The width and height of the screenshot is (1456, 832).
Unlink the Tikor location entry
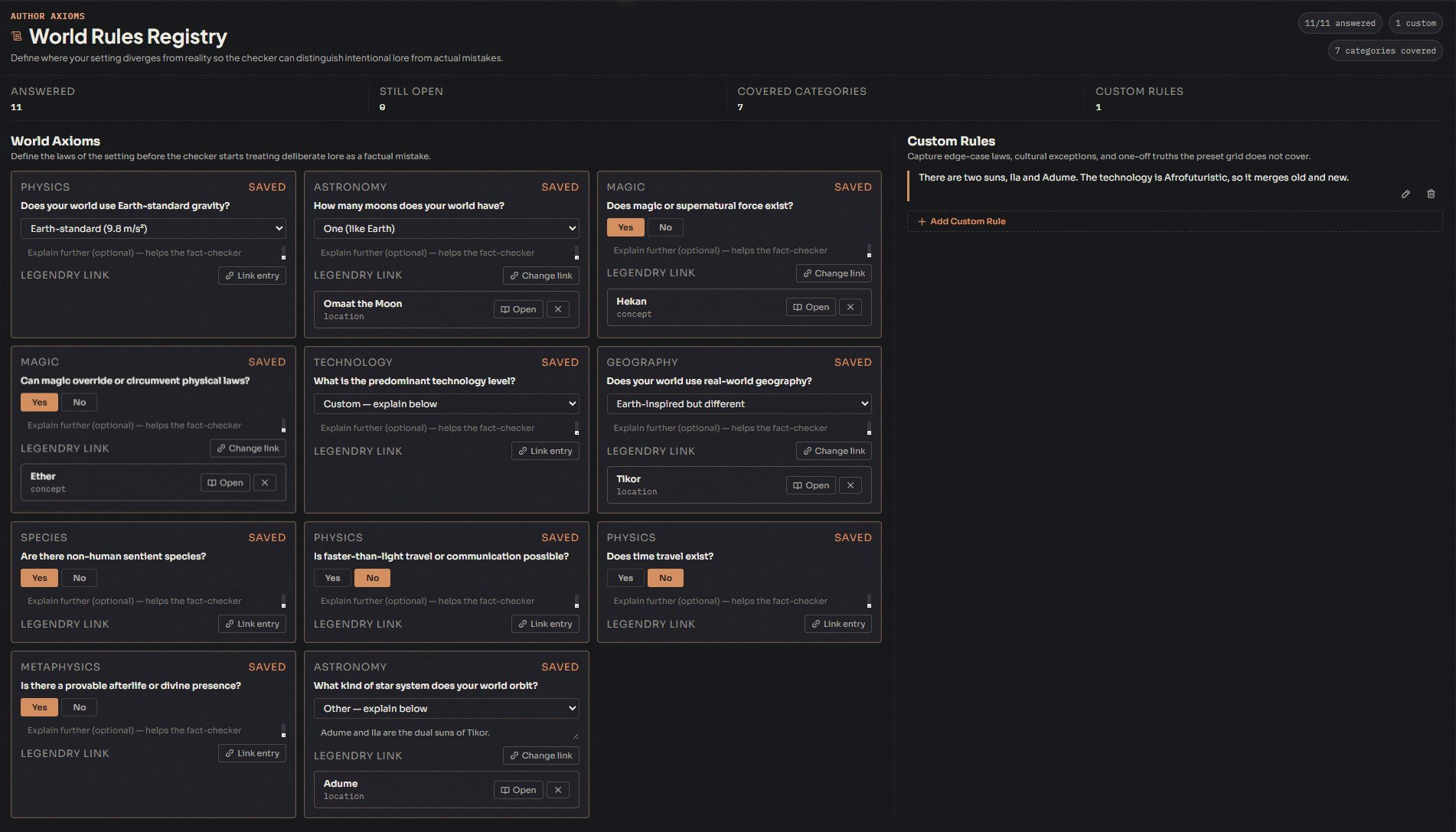coord(850,485)
